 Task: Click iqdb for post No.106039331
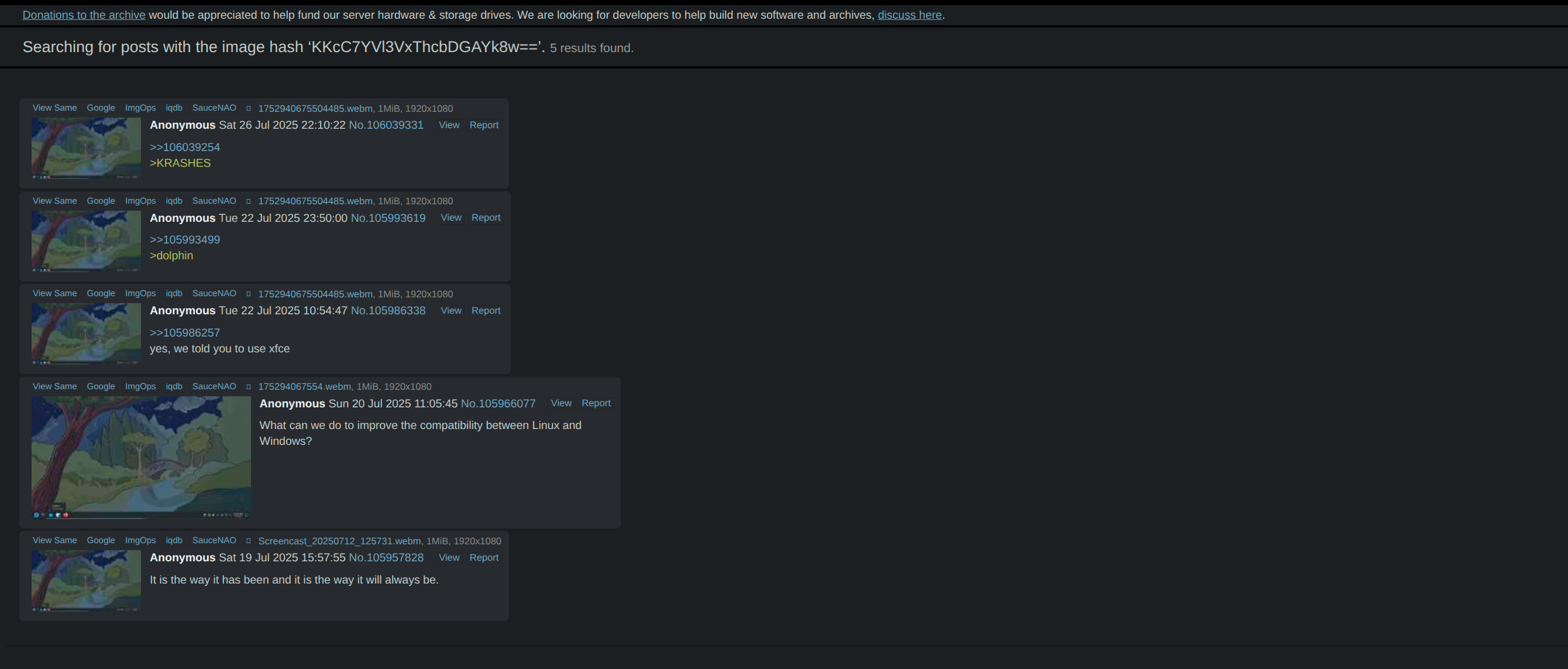(x=174, y=108)
